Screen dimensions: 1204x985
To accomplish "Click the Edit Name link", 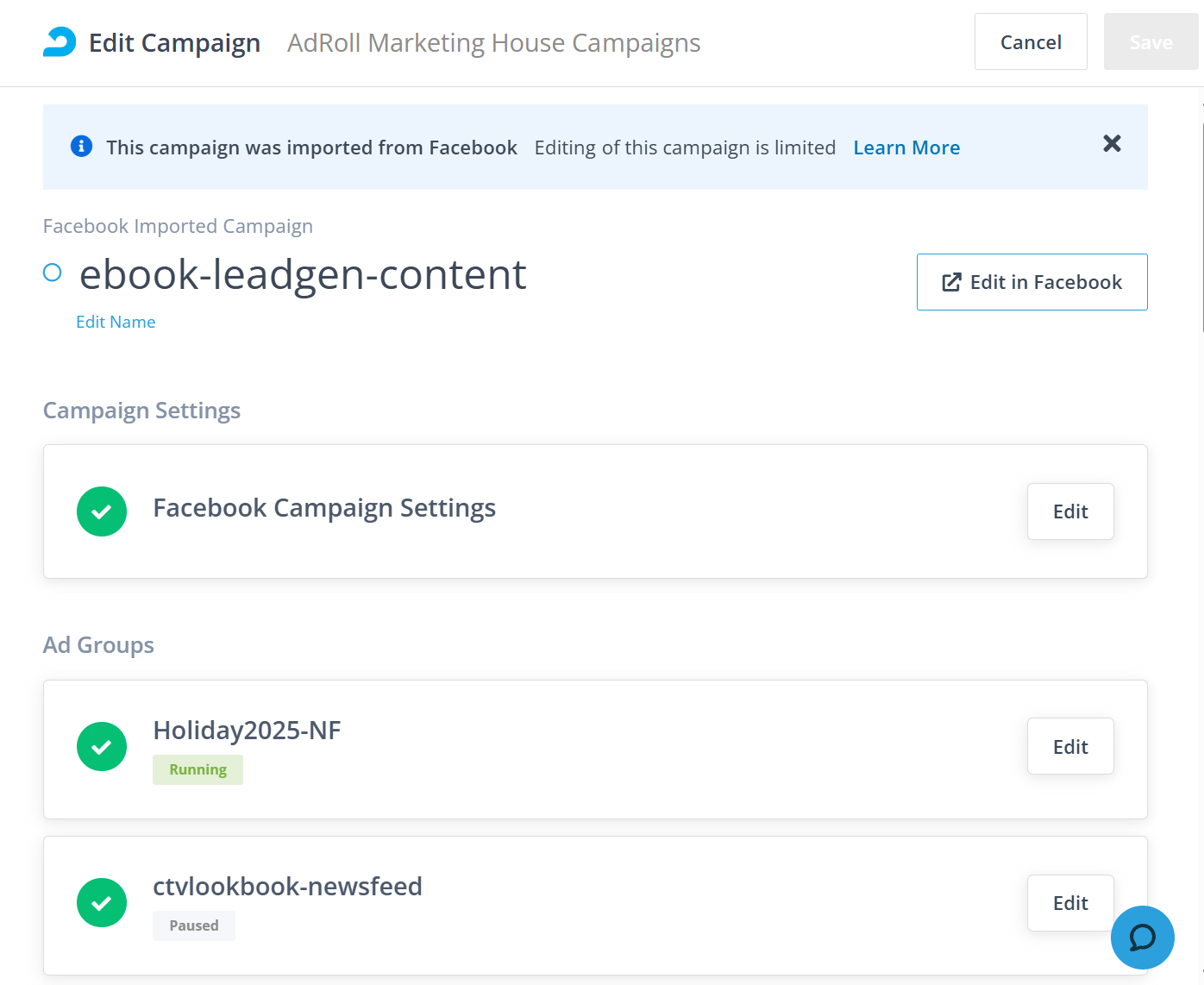I will (x=116, y=322).
